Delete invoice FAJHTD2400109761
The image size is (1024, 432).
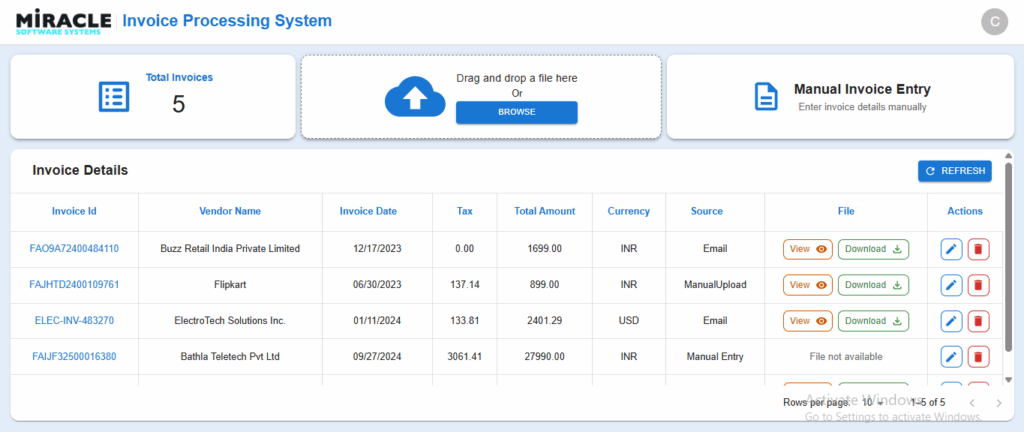[x=978, y=285]
